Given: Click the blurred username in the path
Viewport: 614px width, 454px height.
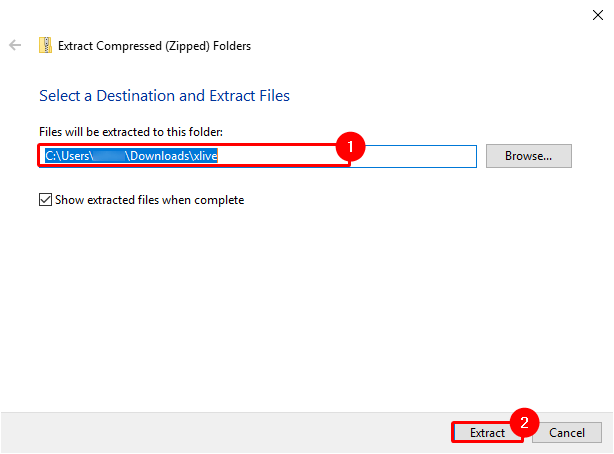Looking at the screenshot, I should click(x=109, y=156).
